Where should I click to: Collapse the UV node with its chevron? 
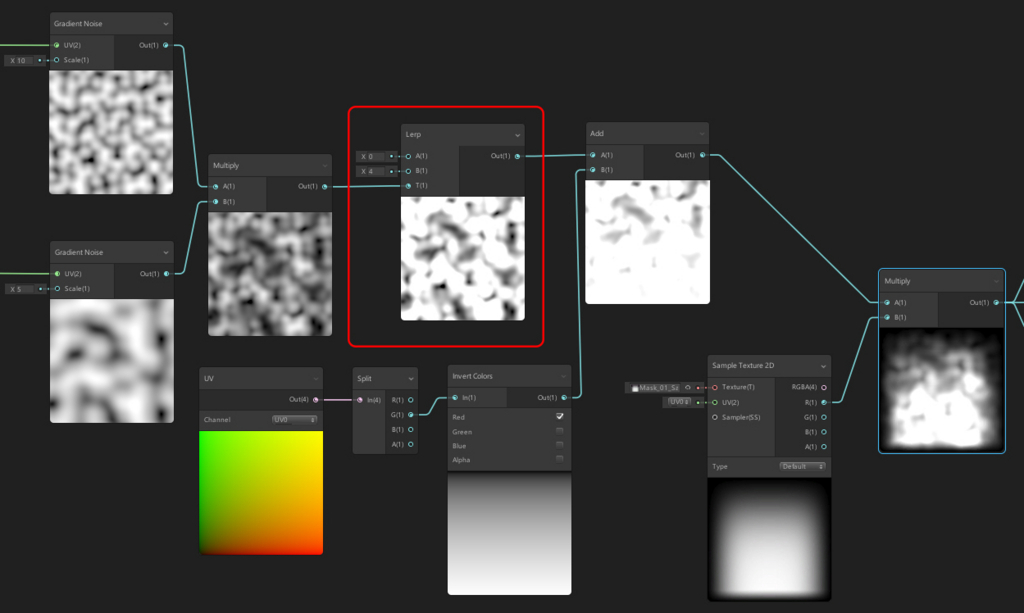(x=315, y=379)
